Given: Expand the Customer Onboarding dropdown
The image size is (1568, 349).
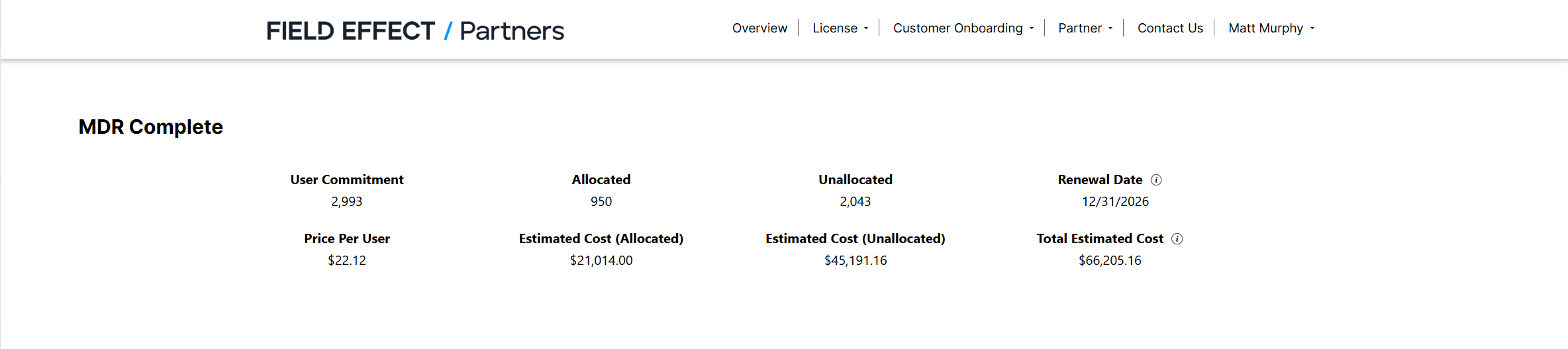Looking at the screenshot, I should point(963,28).
